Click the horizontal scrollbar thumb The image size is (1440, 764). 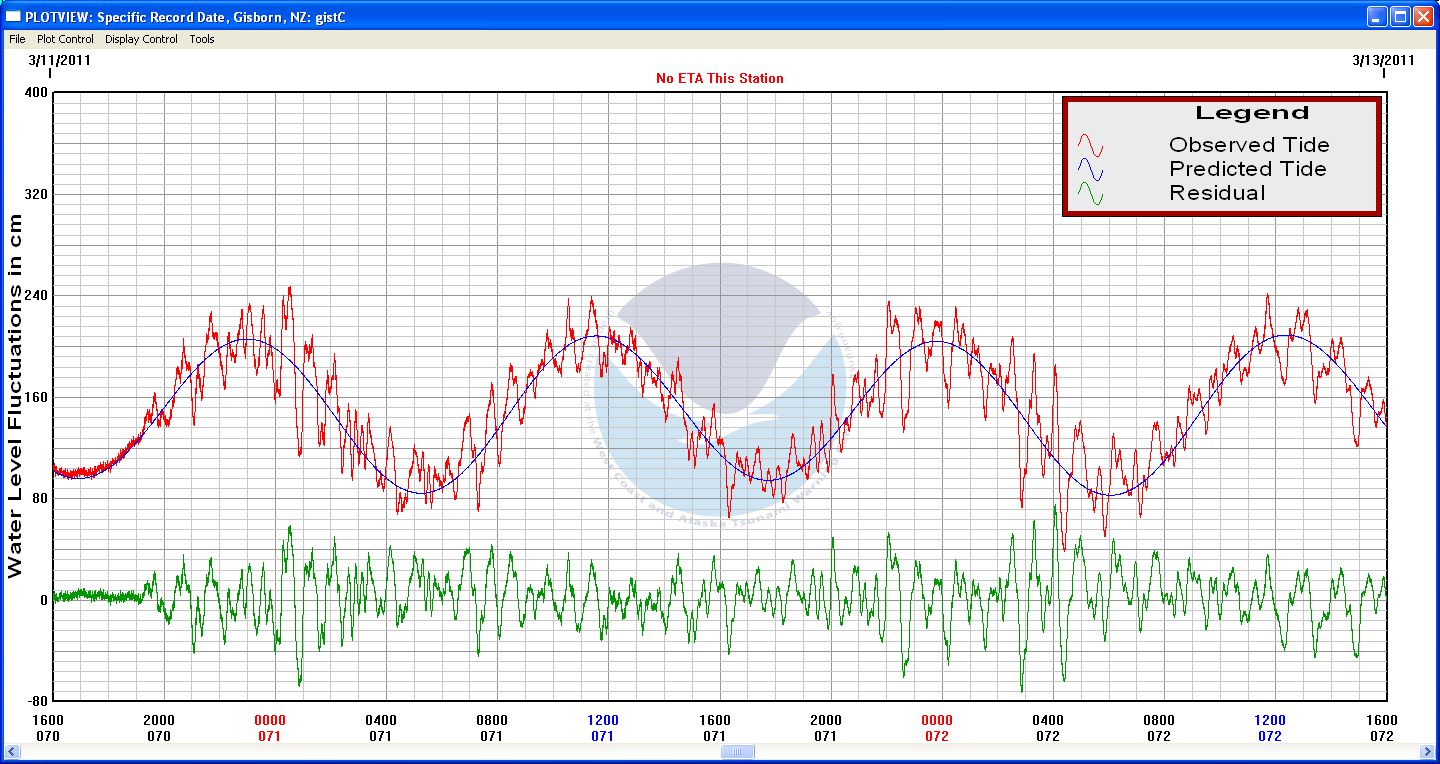(737, 752)
